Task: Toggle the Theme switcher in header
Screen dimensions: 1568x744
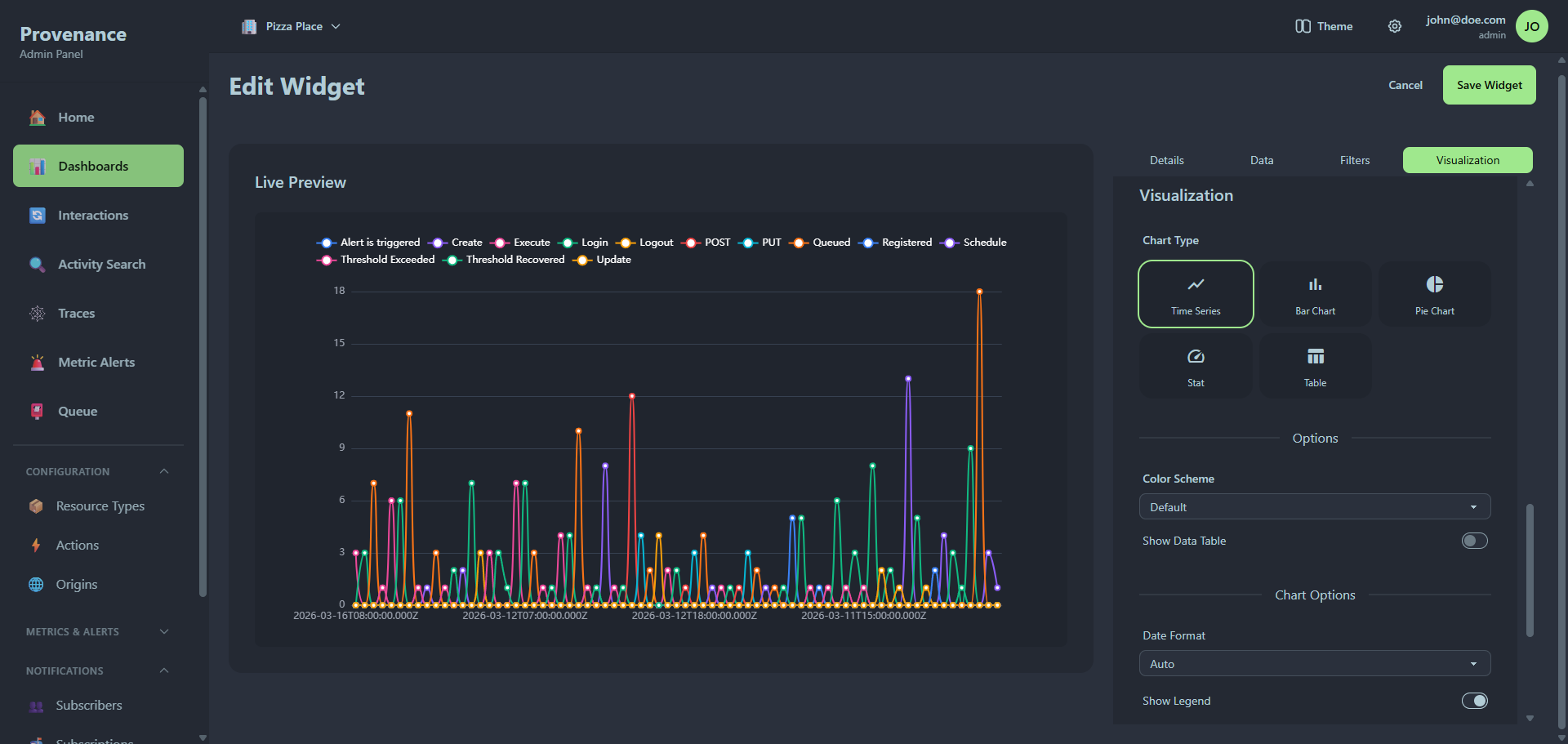Action: (1323, 26)
